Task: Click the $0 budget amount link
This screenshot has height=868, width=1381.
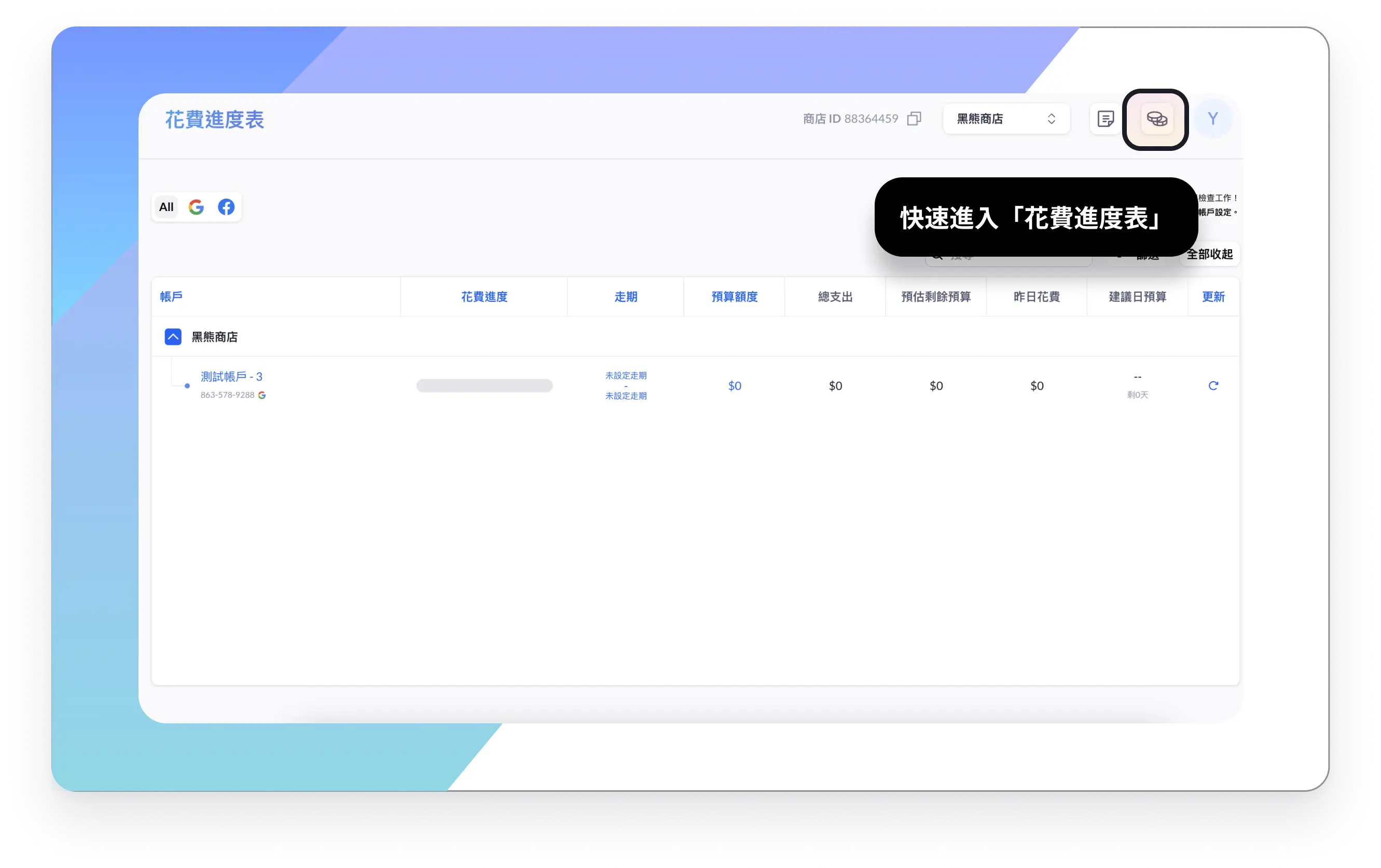Action: 734,386
